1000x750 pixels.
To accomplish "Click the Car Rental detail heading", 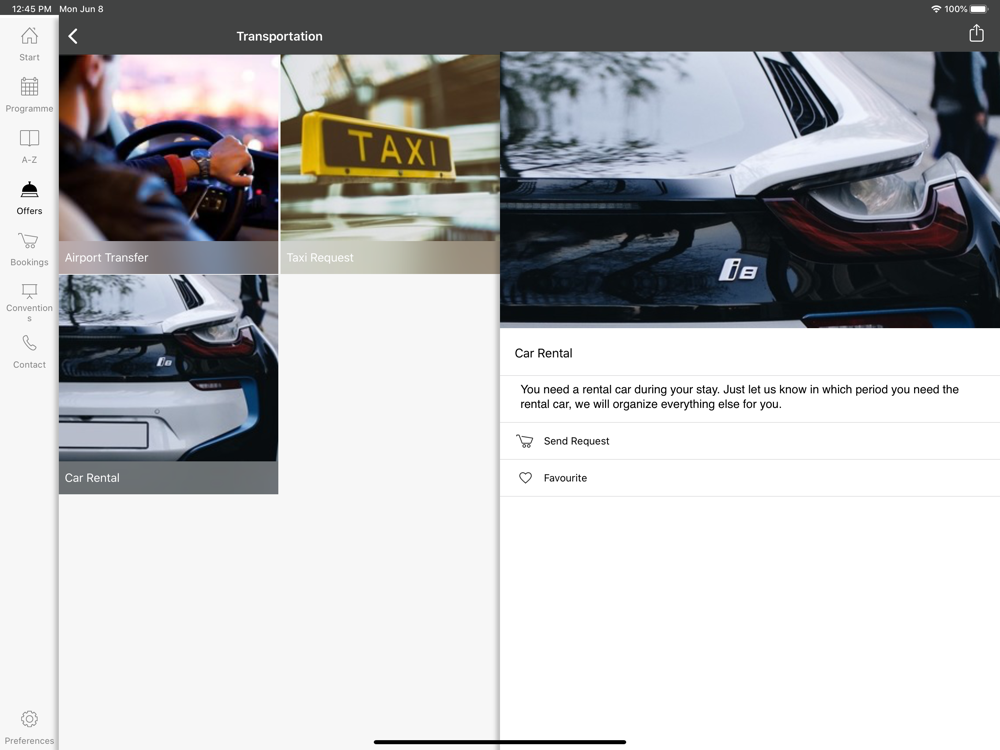I will (543, 353).
